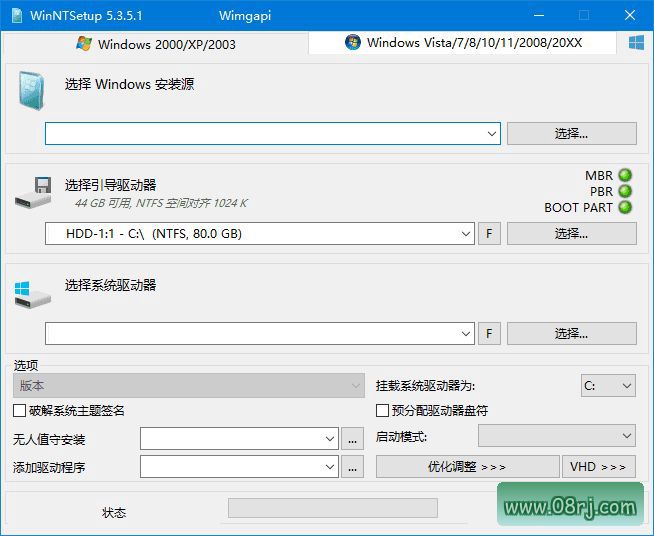Minimize the WinNTSetup window
Screen dimensions: 654x536
539,15
